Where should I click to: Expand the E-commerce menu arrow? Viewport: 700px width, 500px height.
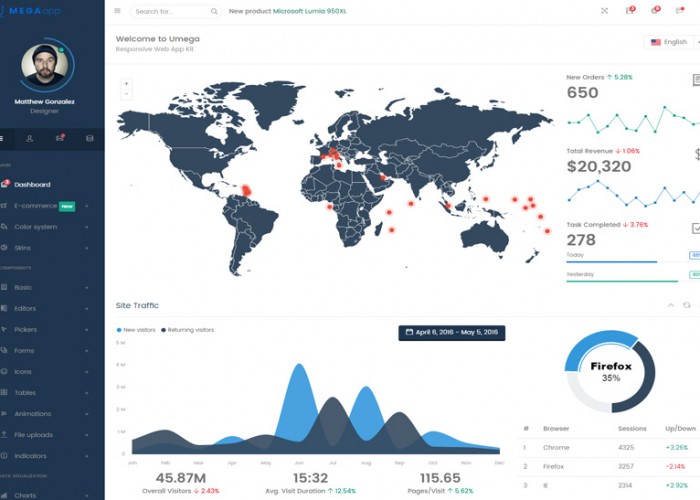87,206
